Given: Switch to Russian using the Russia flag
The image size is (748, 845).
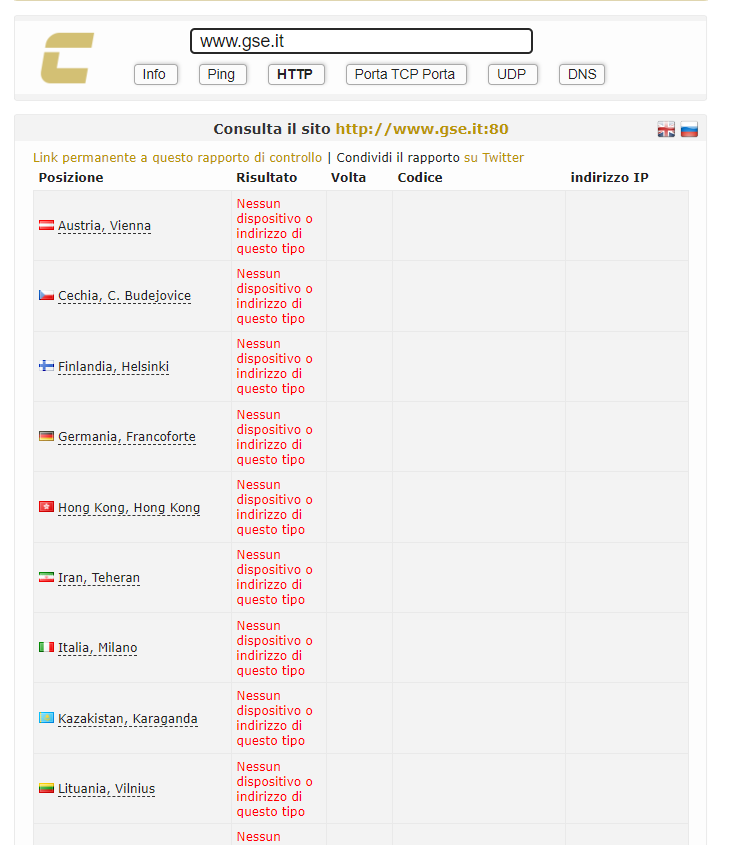Looking at the screenshot, I should coord(689,129).
